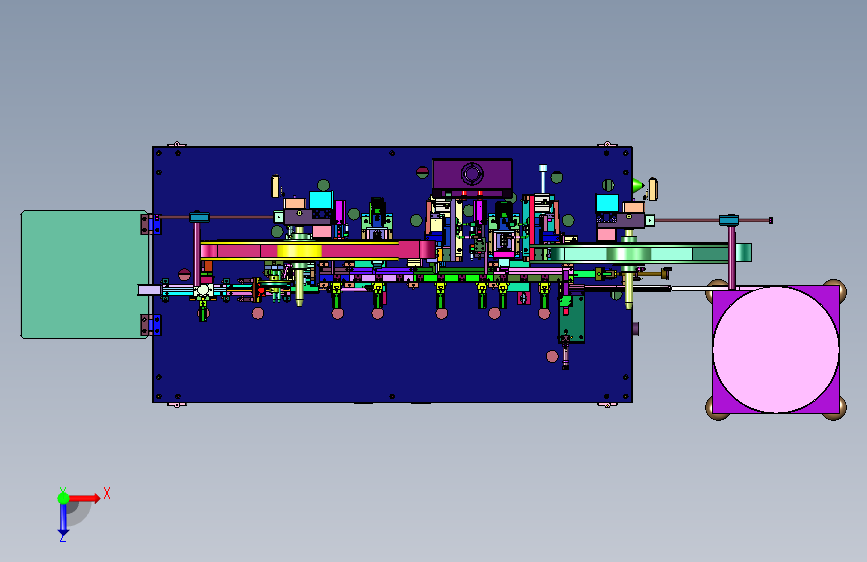
Task: Select the teal clamp on the left thin rod
Action: click(x=199, y=217)
